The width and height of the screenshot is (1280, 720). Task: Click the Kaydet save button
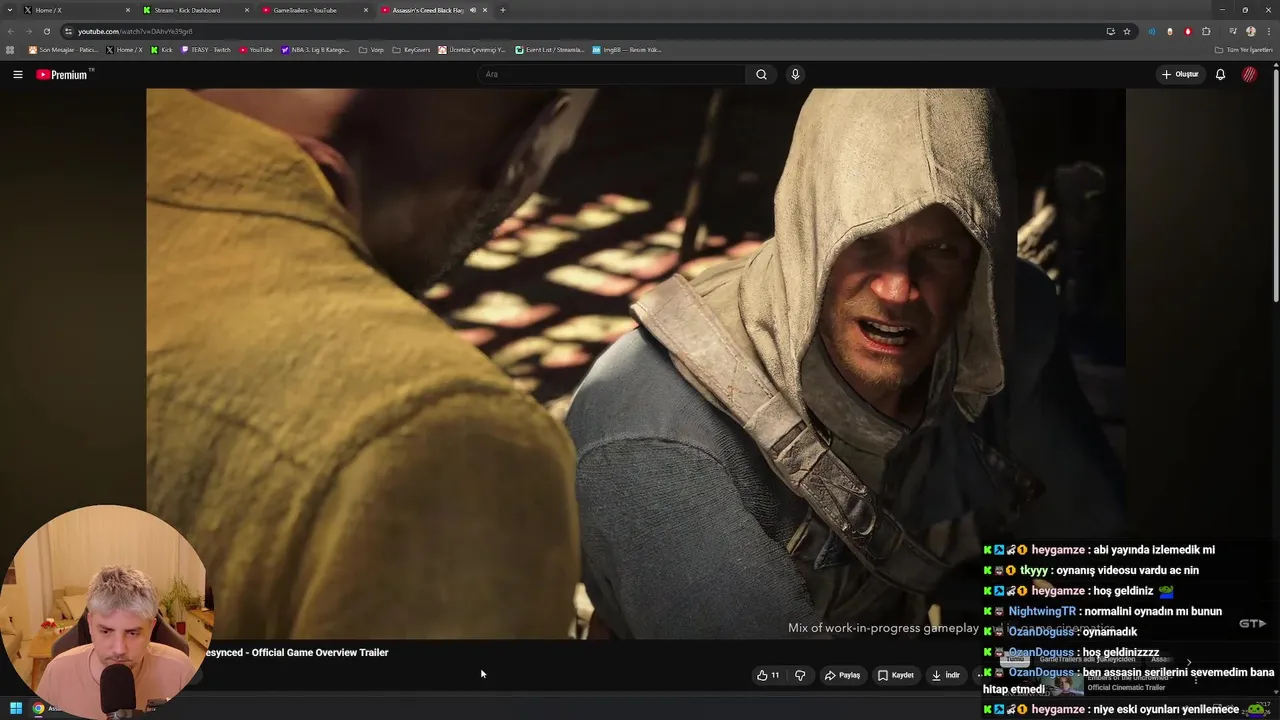tap(896, 675)
